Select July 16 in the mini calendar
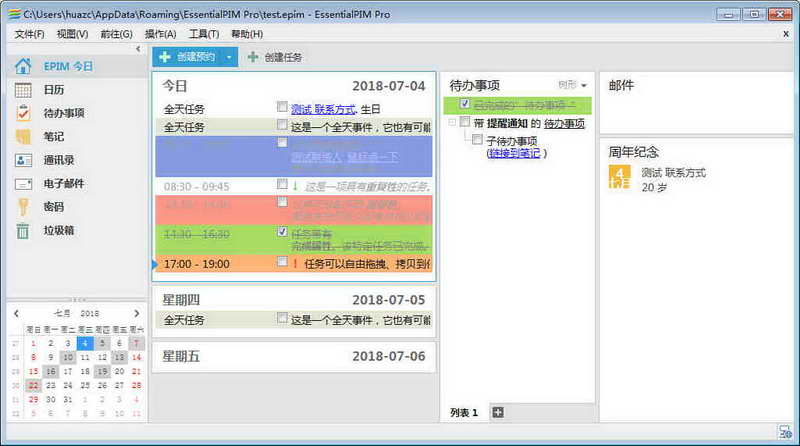 click(x=51, y=371)
